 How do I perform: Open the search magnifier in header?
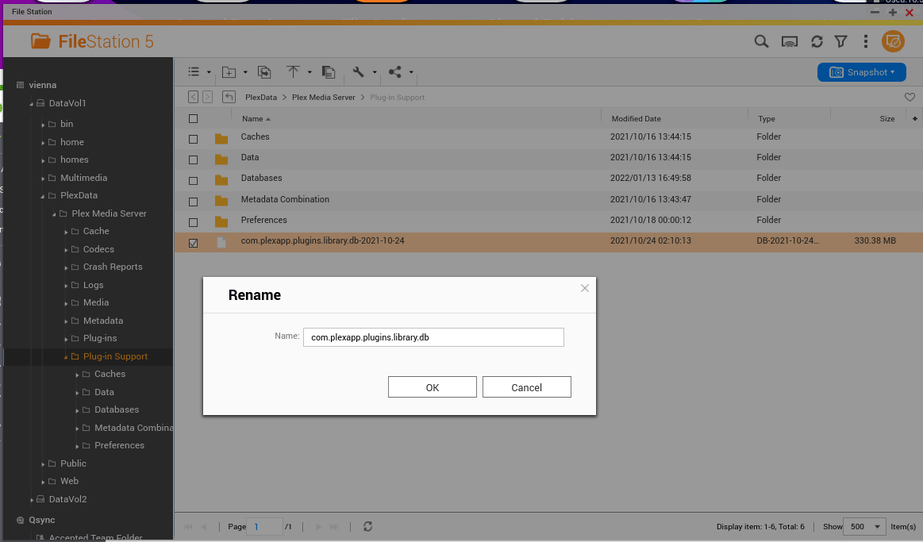761,41
